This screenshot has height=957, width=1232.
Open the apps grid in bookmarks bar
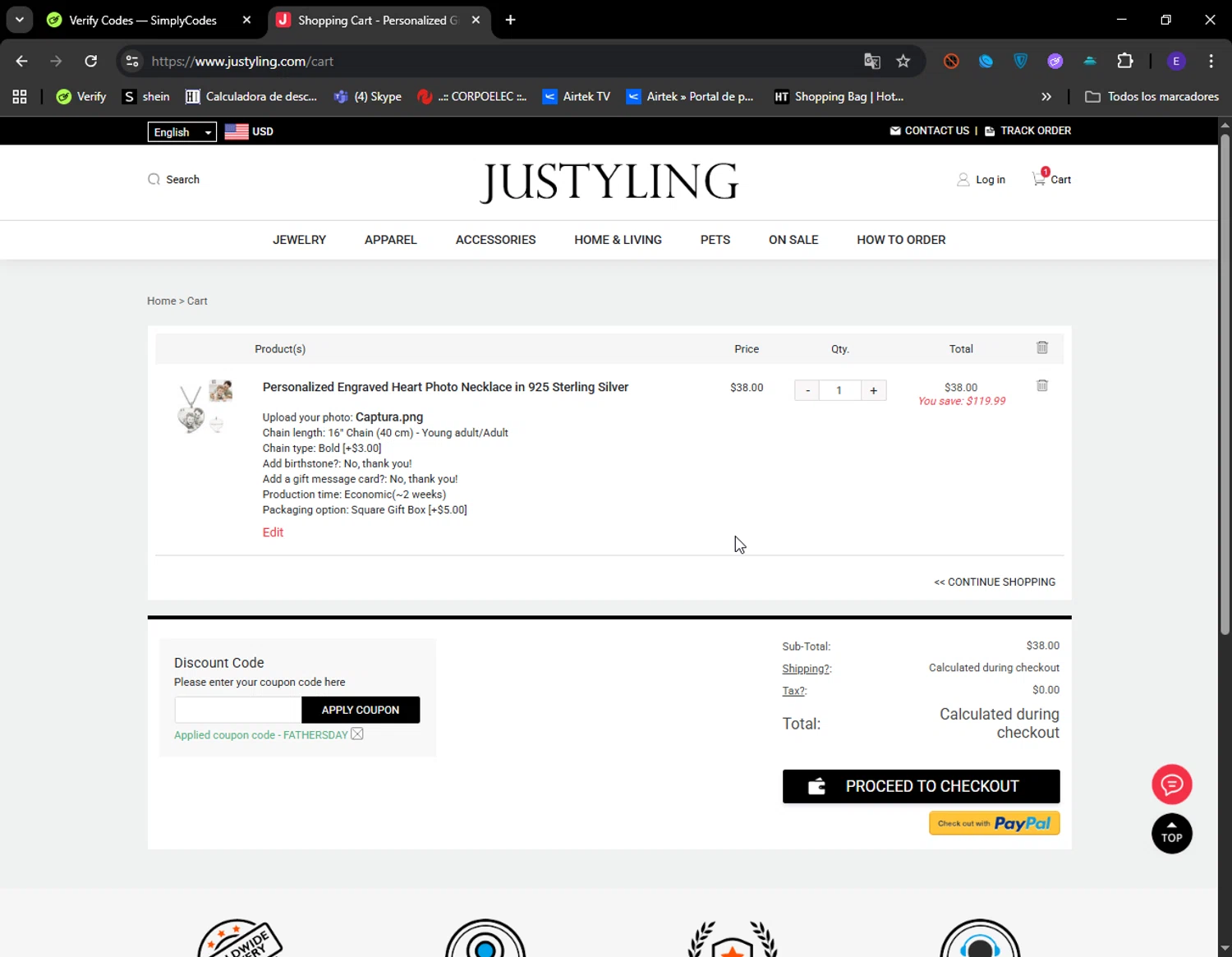click(20, 97)
